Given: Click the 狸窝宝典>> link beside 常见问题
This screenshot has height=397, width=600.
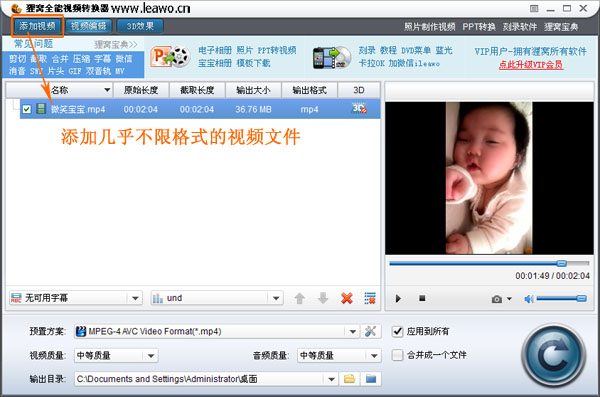Looking at the screenshot, I should click(x=116, y=45).
